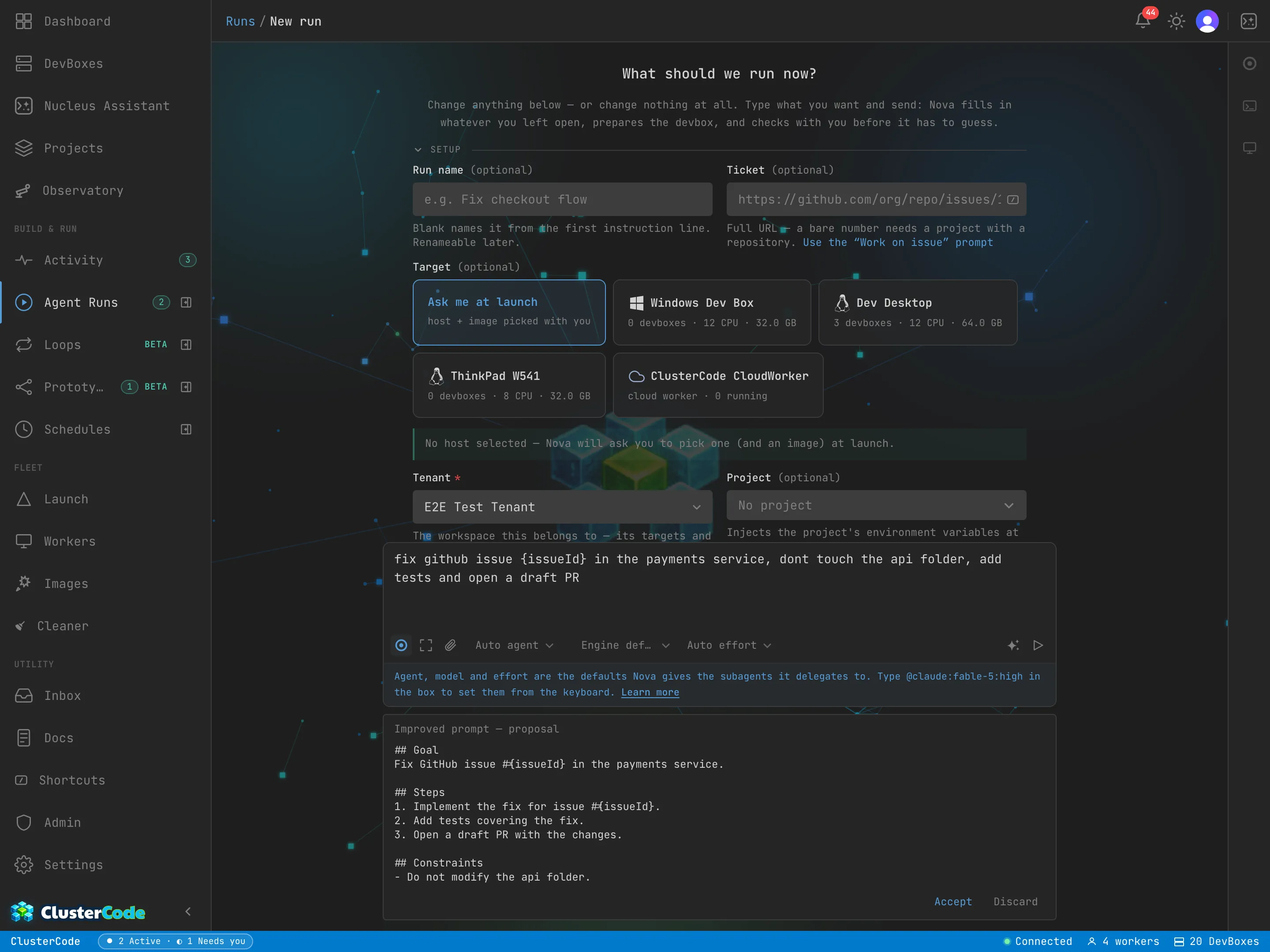Focus the Run name input field
This screenshot has width=1270, height=952.
[x=562, y=199]
